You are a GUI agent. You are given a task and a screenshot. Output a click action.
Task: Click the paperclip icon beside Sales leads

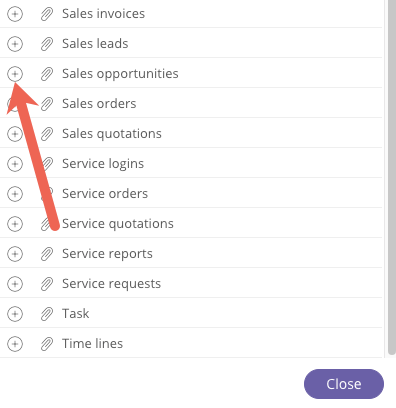coord(47,44)
